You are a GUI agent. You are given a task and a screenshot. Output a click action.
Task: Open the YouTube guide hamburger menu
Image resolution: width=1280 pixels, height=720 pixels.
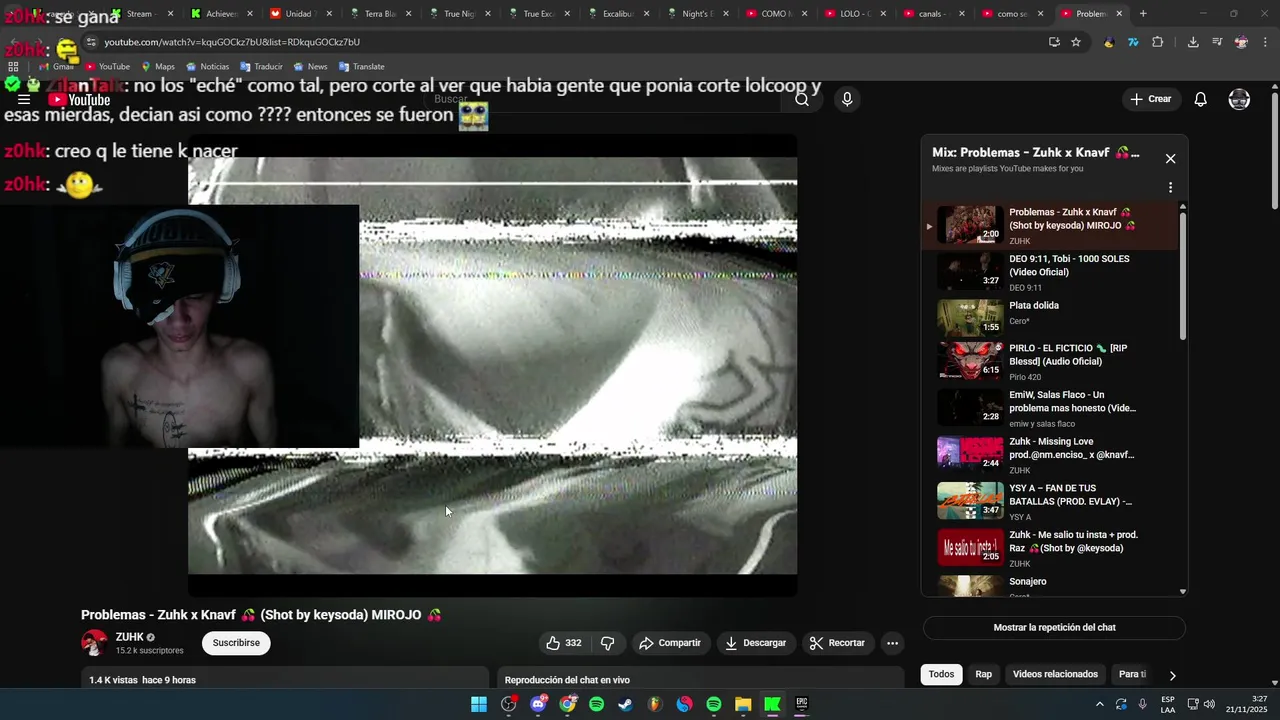(x=24, y=100)
